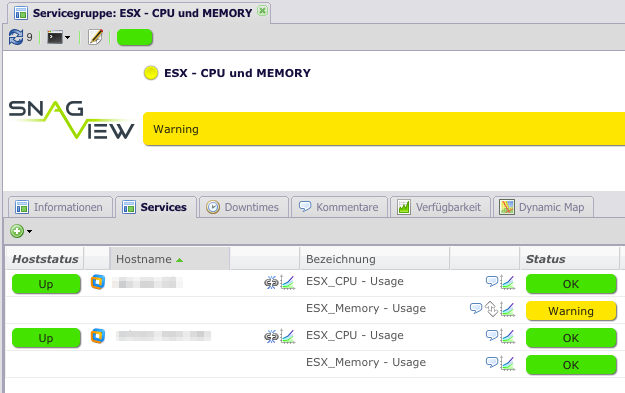Screen dimensions: 625x393
Task: Open the comment bubble for ESX_Memory Warning row
Action: click(476, 308)
